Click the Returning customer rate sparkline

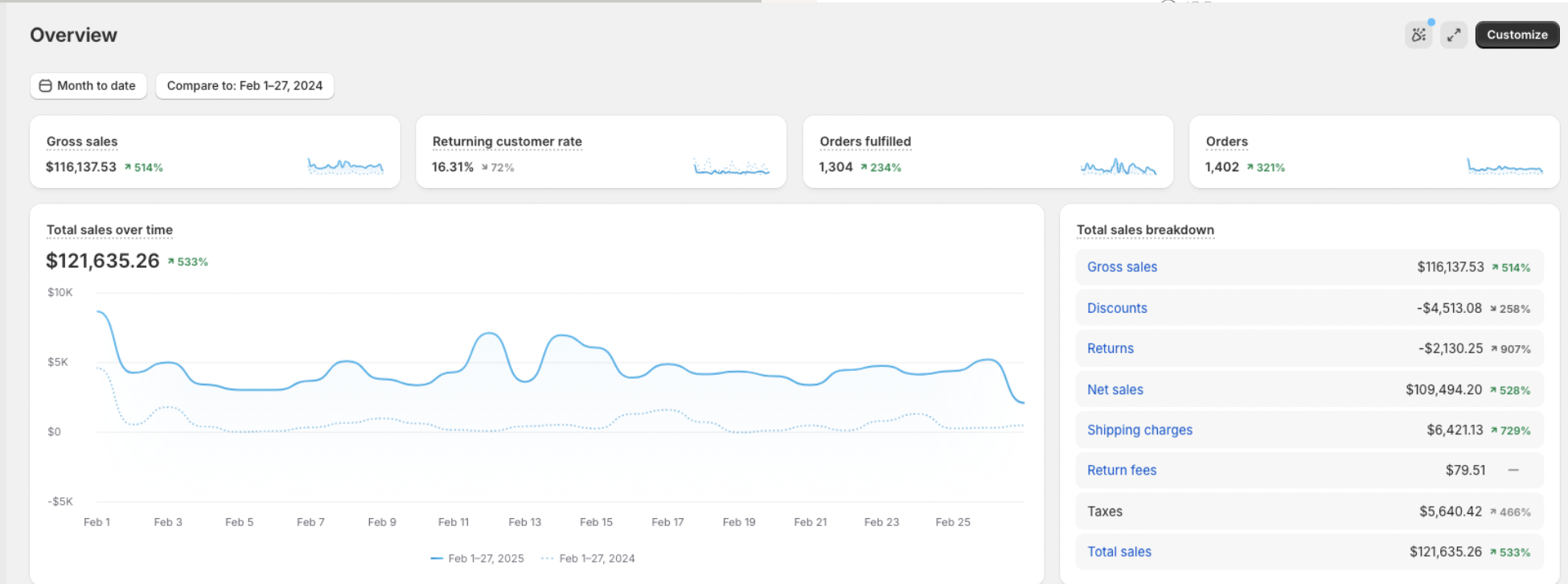click(732, 167)
